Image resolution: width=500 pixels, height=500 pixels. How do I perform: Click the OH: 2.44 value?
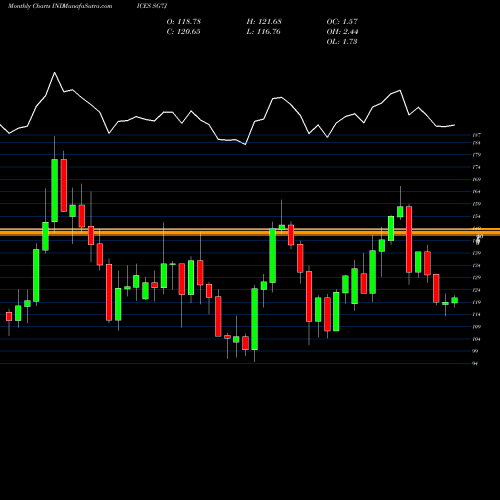pos(342,32)
